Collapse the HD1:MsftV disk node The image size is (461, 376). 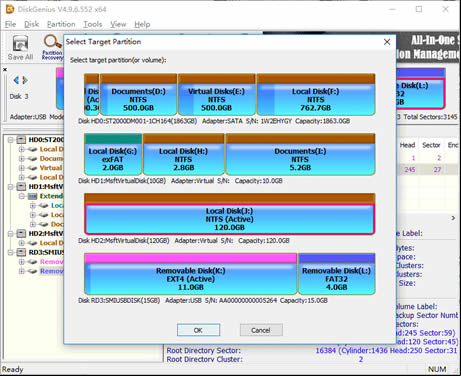tap(11, 186)
